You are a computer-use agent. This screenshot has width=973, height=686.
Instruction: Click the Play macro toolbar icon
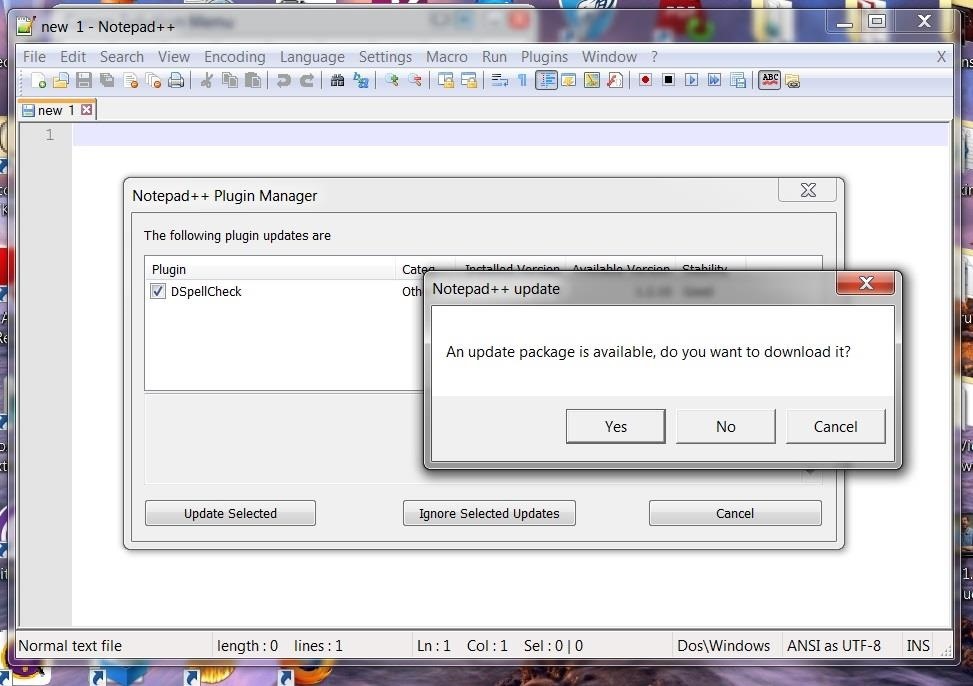click(x=691, y=81)
